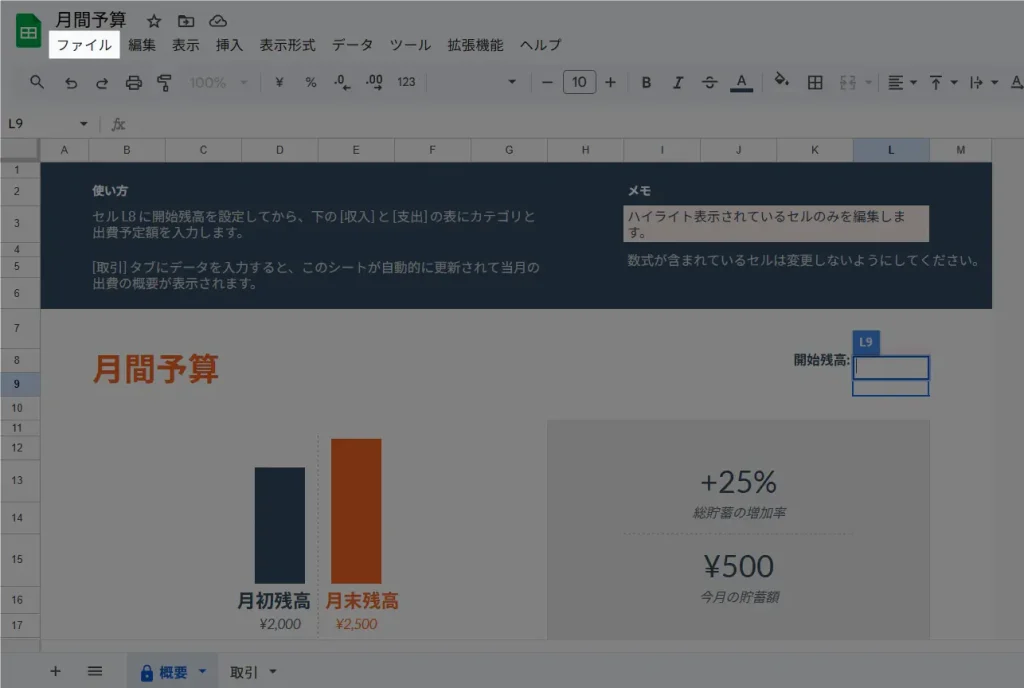1024x688 pixels.
Task: Open the ツール menu
Action: 410,45
